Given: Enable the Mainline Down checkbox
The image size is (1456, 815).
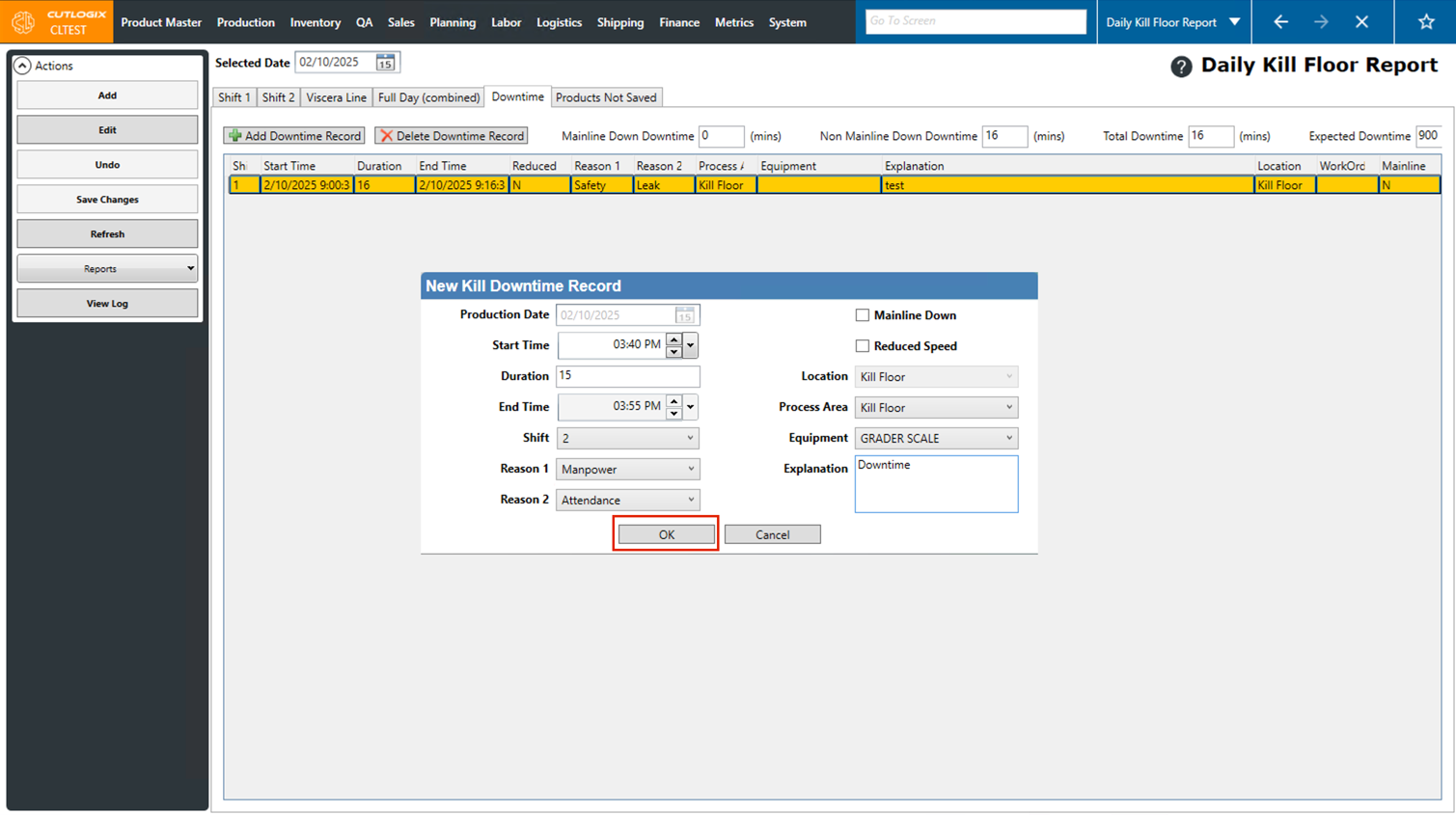Looking at the screenshot, I should (x=863, y=315).
